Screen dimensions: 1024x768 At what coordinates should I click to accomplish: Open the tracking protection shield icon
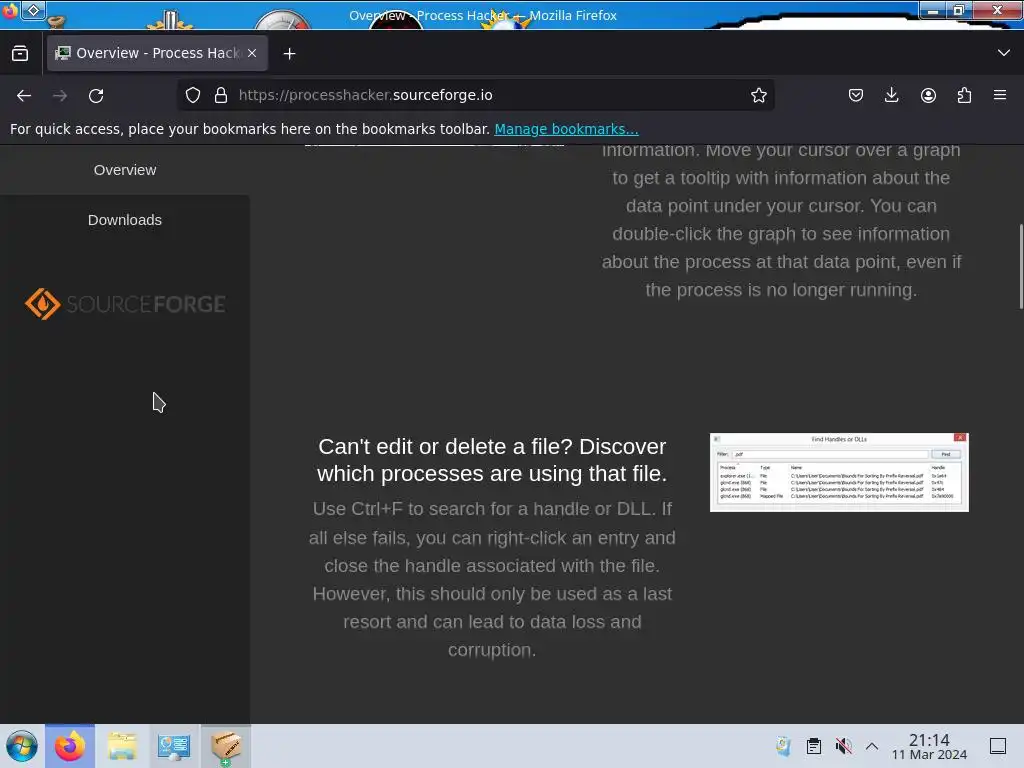pos(193,95)
